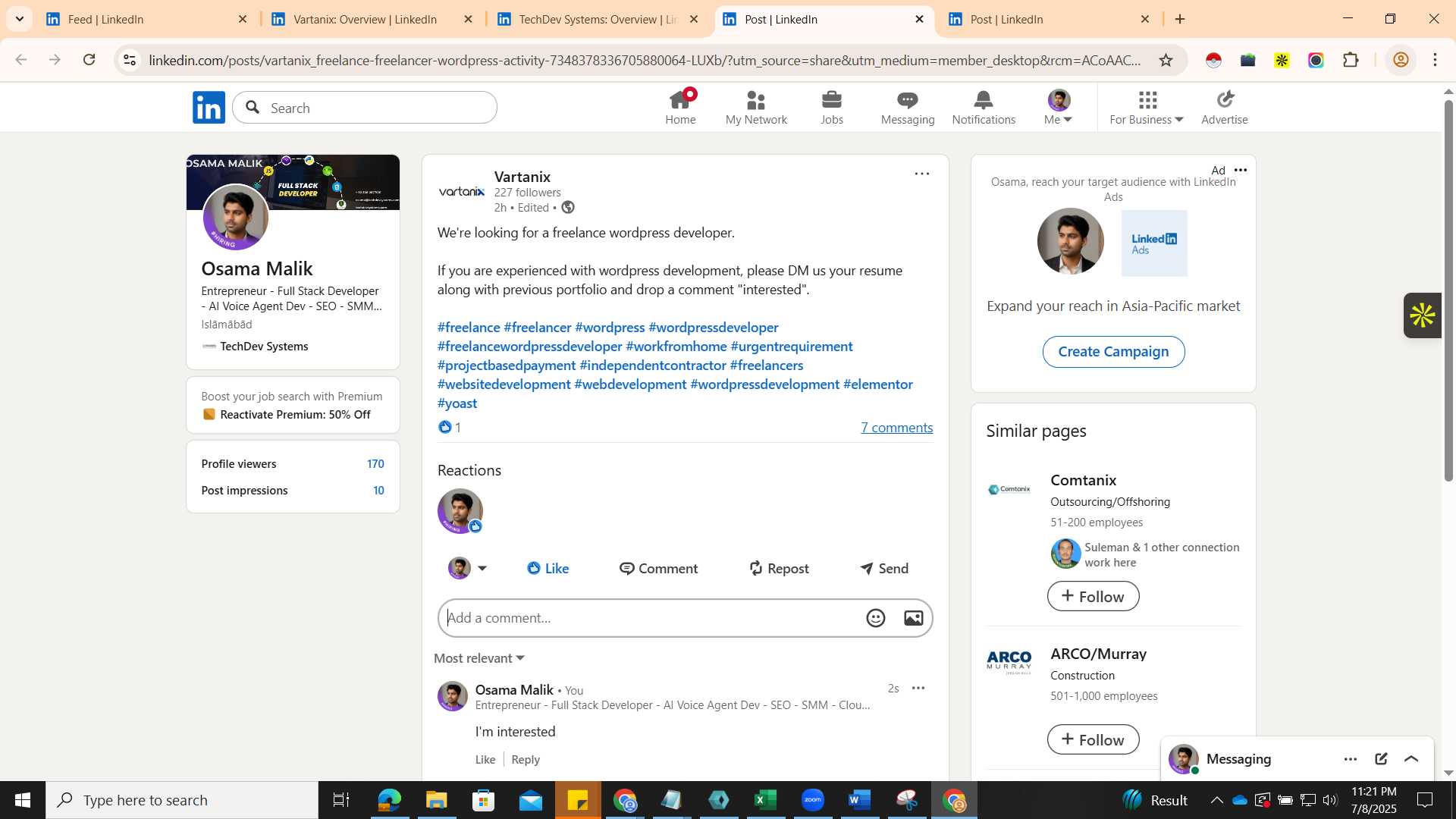This screenshot has width=1456, height=819.
Task: Reload the current page
Action: pos(89,60)
